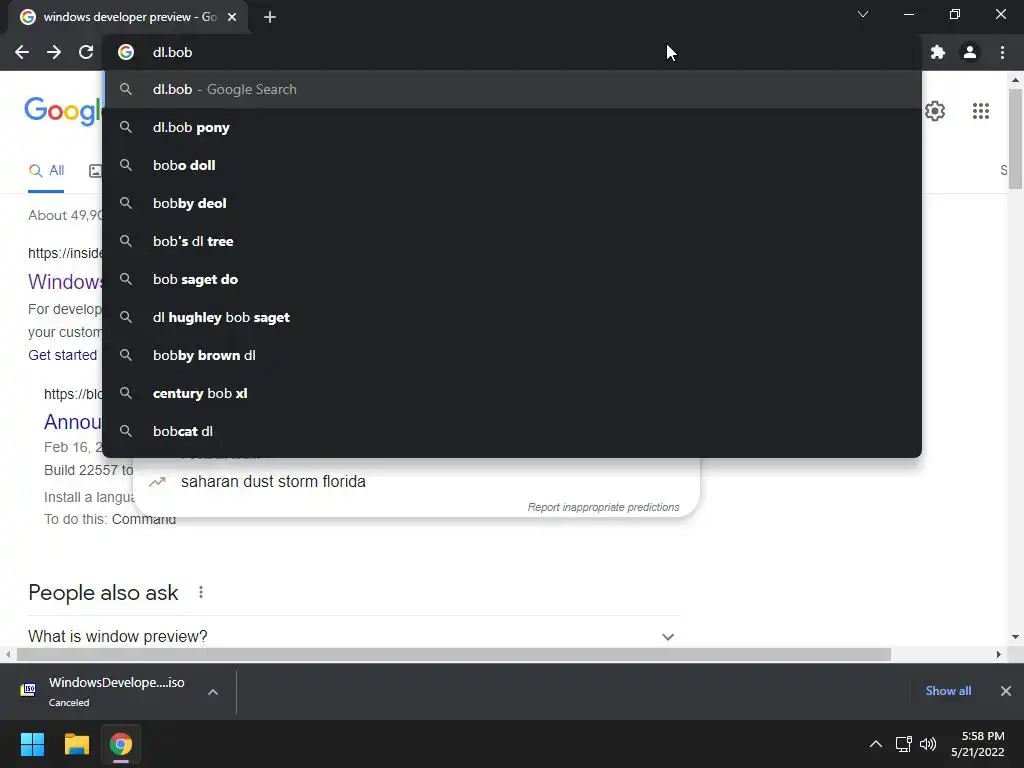Screen dimensions: 1024x768
Task: Pick the 'bobby deol' suggestion
Action: tap(512, 203)
